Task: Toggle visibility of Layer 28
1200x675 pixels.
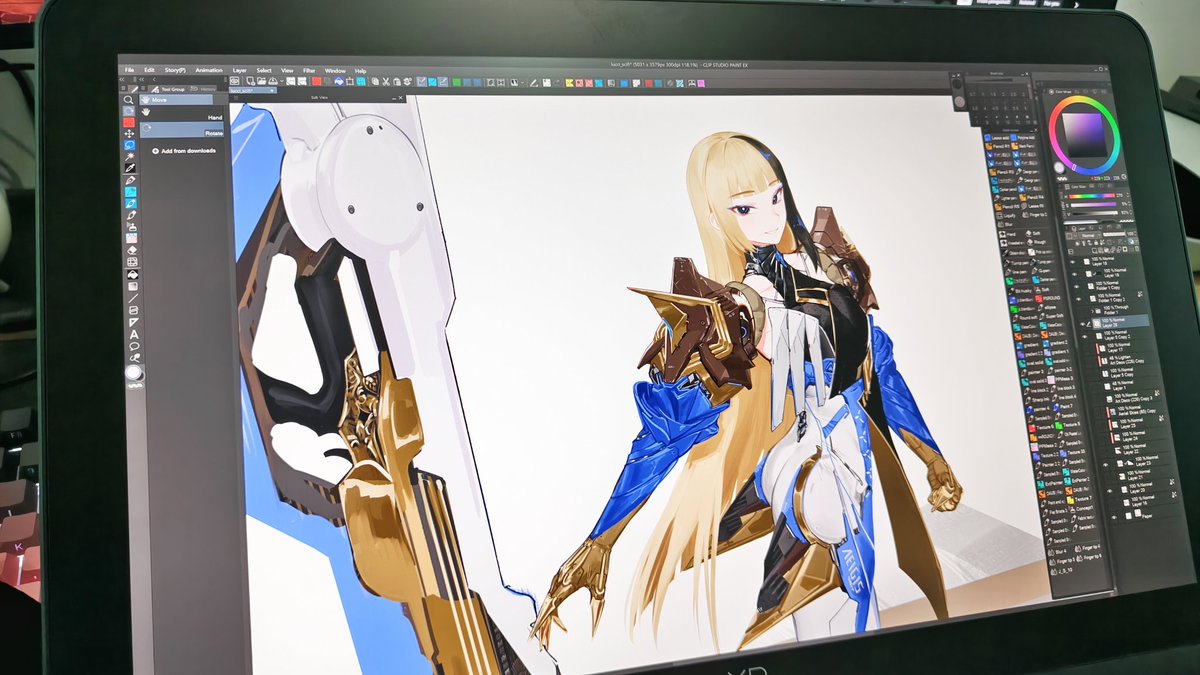Action: 1083,324
